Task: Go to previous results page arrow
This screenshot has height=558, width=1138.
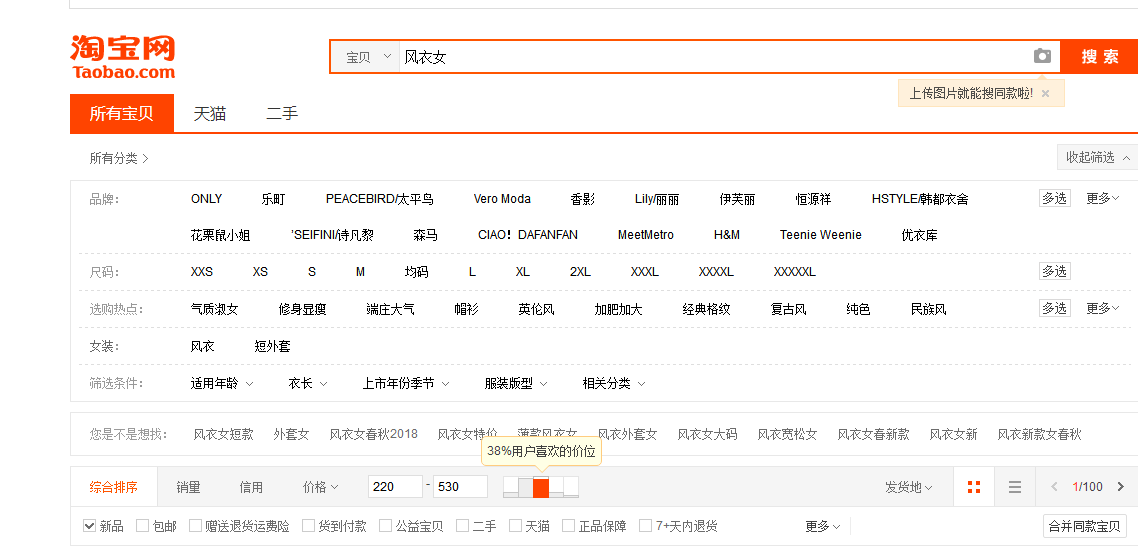Action: point(1054,487)
